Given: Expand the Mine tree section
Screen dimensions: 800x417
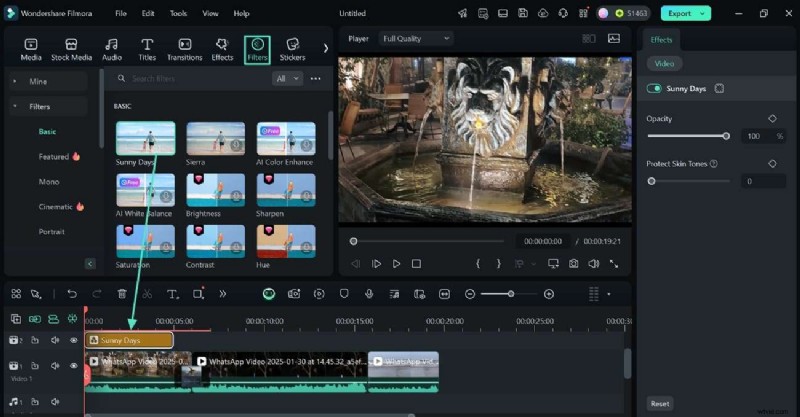Looking at the screenshot, I should pos(15,81).
